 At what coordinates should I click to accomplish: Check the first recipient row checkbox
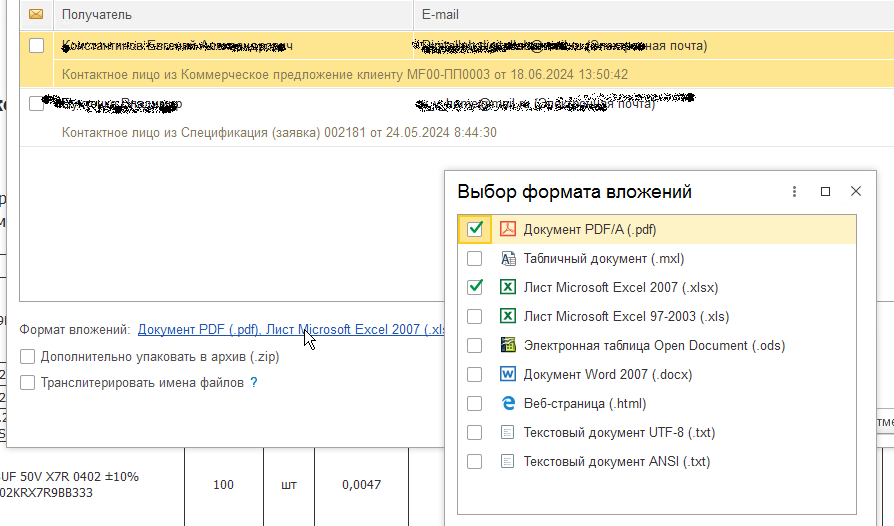pyautogui.click(x=37, y=46)
